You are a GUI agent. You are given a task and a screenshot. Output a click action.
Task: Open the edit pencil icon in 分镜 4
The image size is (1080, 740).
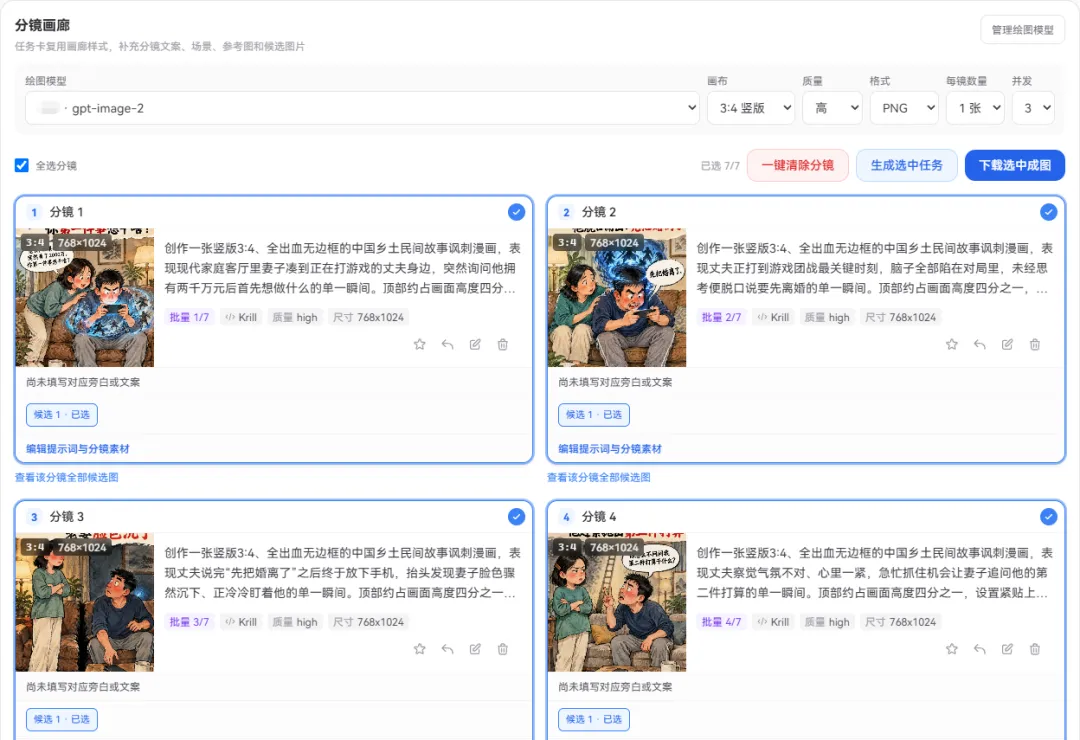1007,649
